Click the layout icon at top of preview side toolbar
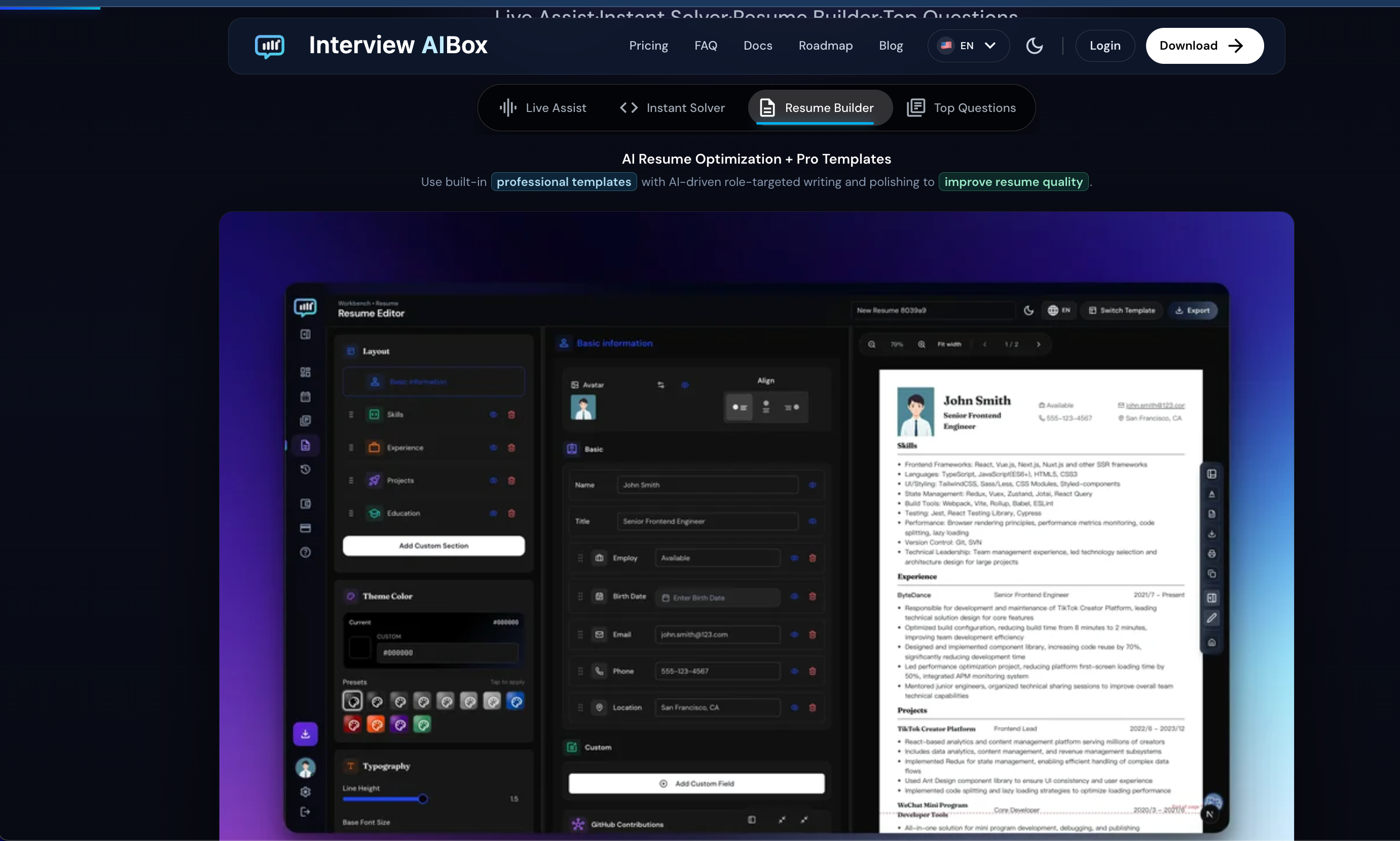Image resolution: width=1400 pixels, height=841 pixels. pyautogui.click(x=1212, y=474)
